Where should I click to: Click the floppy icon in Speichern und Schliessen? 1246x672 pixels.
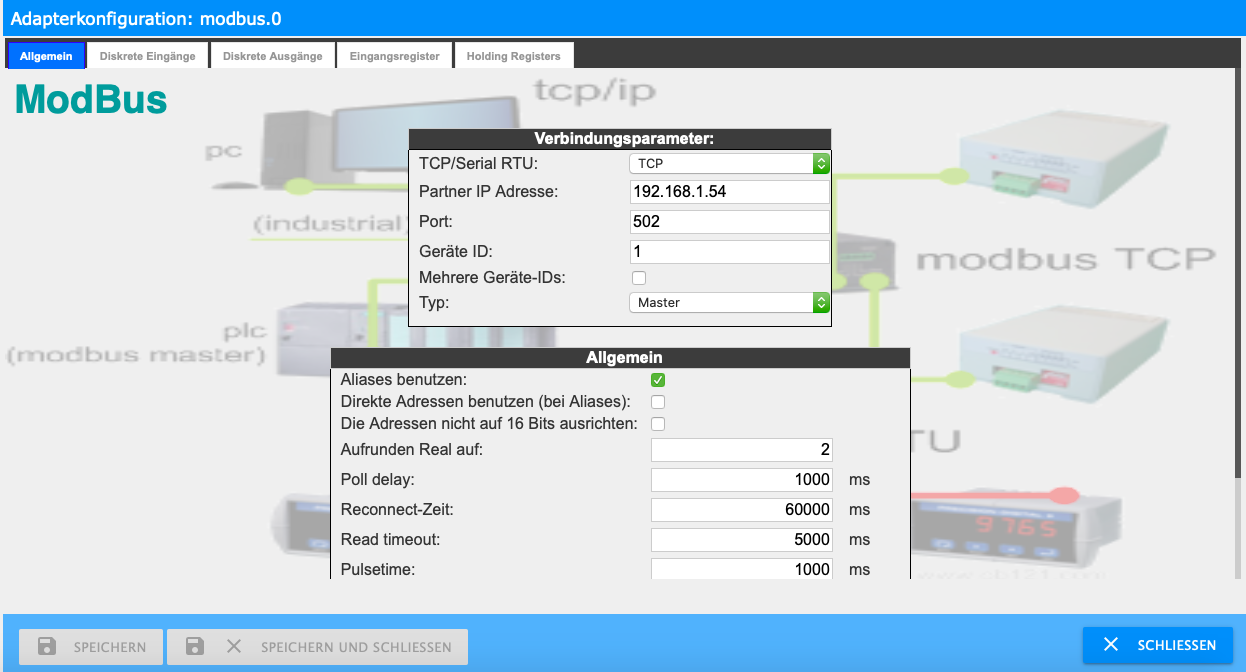click(195, 646)
